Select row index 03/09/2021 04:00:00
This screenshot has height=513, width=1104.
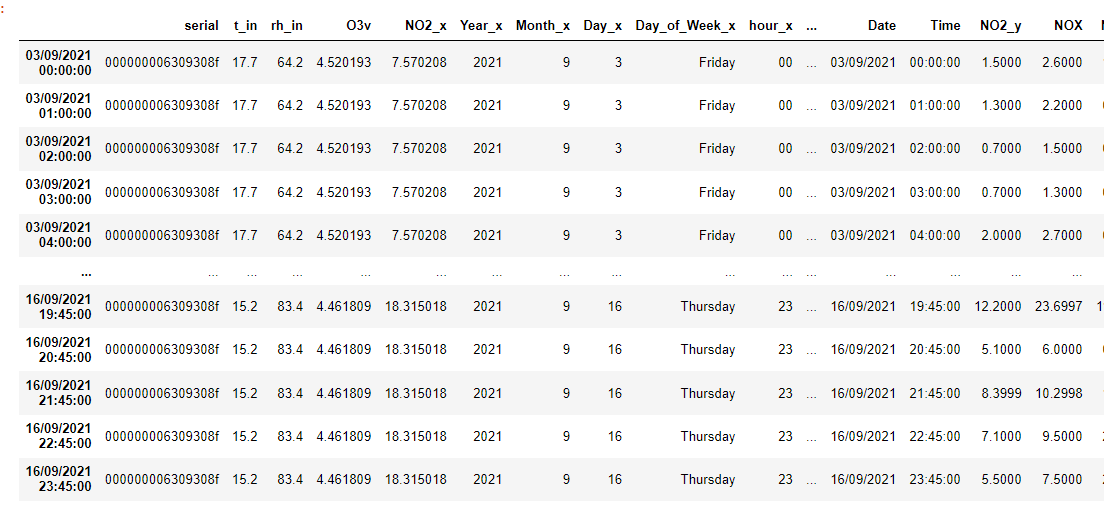[58, 235]
